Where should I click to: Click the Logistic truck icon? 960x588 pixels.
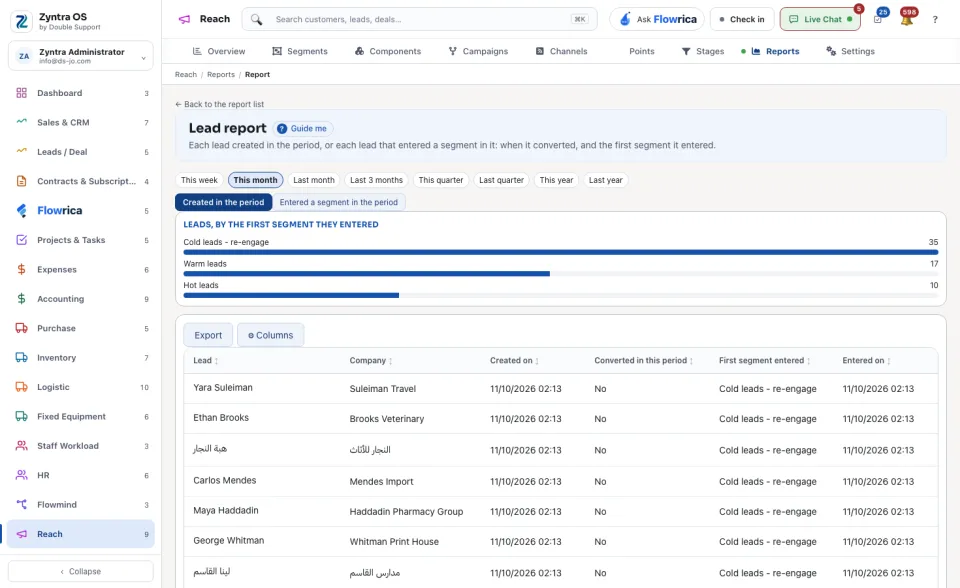[21, 387]
